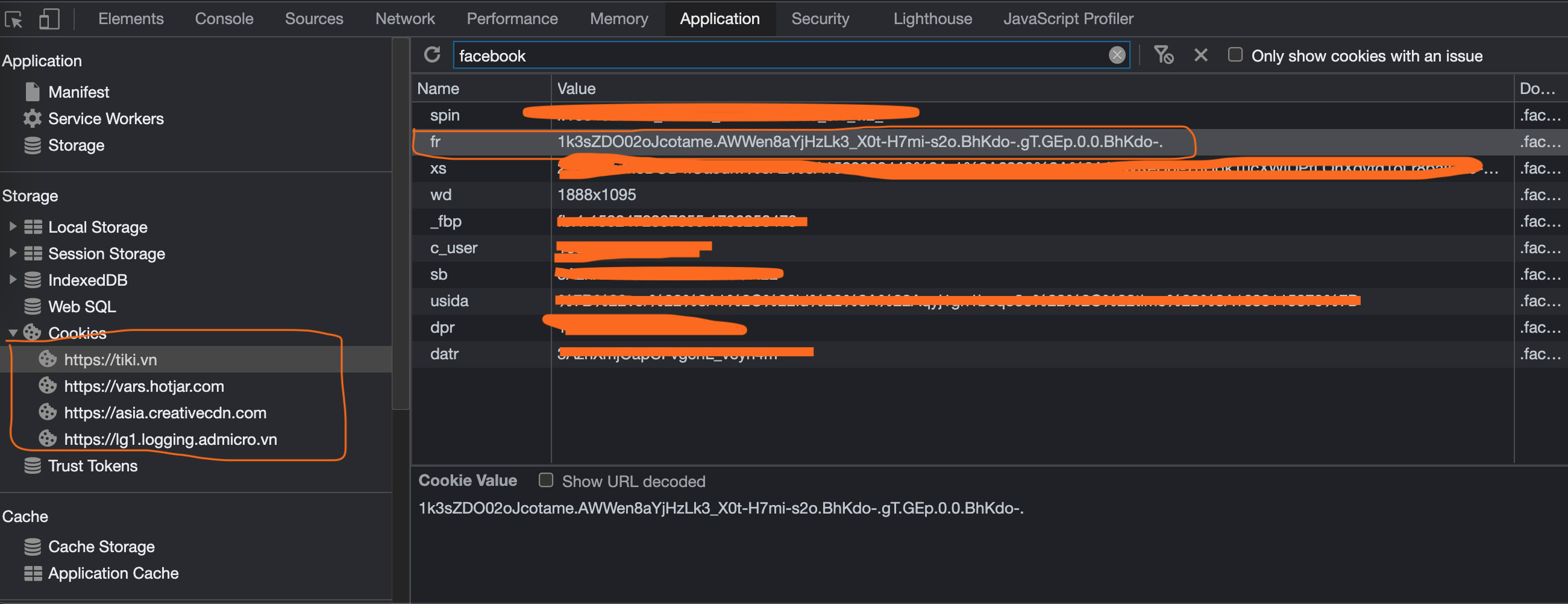Clear the facebook filter text
The width and height of the screenshot is (1568, 604).
tap(1117, 55)
